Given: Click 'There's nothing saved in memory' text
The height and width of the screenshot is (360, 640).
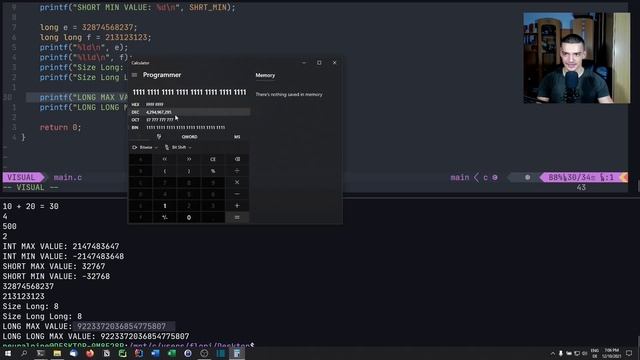Looking at the screenshot, I should click(289, 94).
